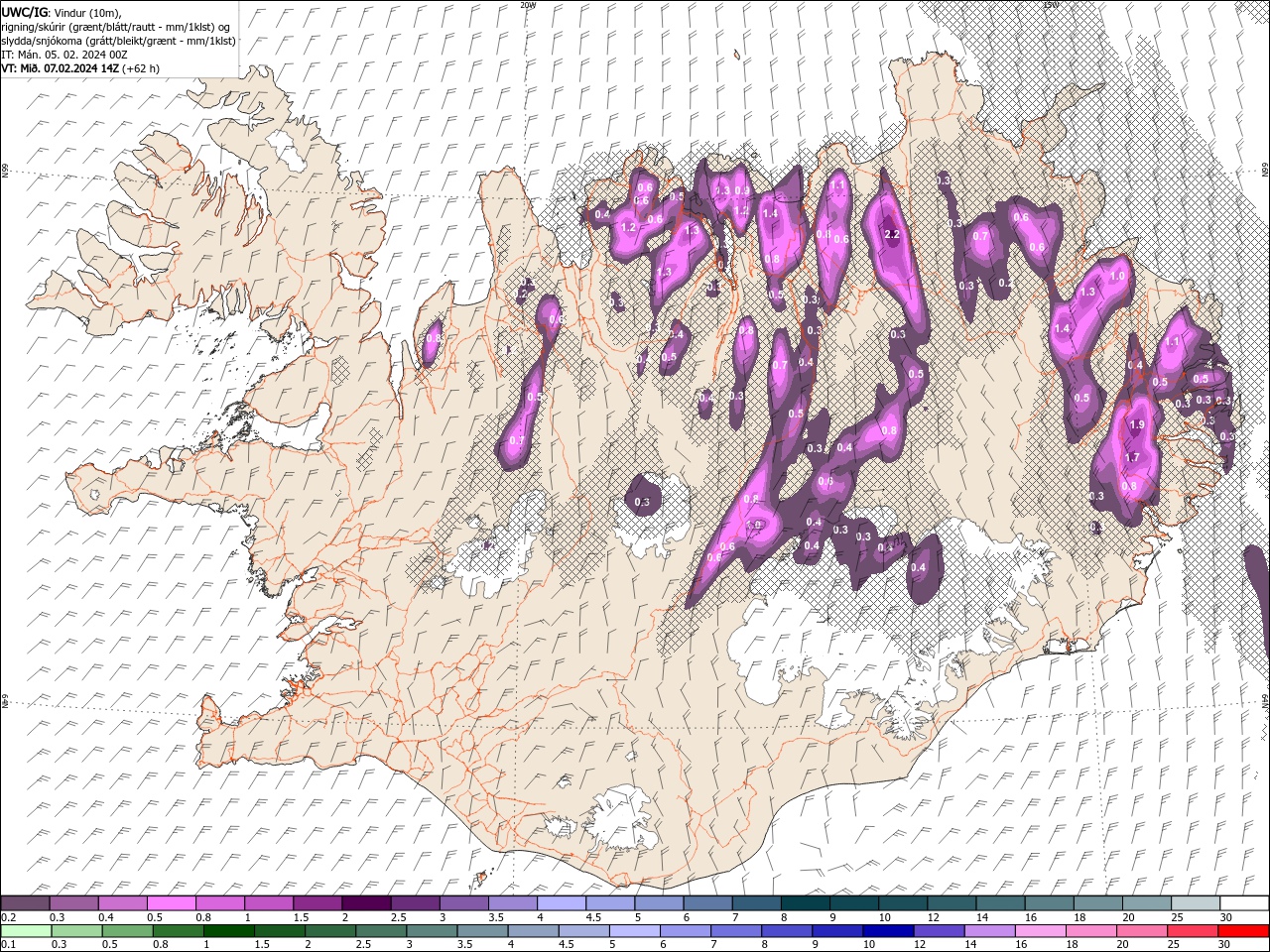Click the 2.2 snowfall value on the map
Viewport: 1270px width, 952px height.
891,234
